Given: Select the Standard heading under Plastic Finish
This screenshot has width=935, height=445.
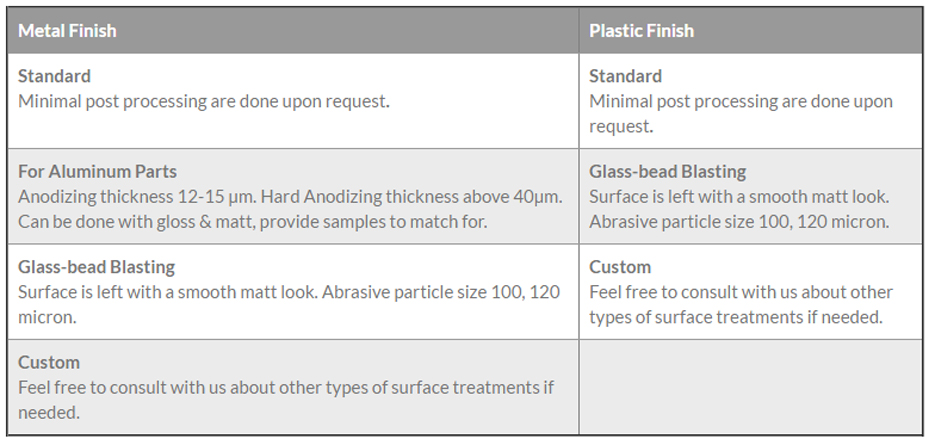Looking at the screenshot, I should point(626,76).
